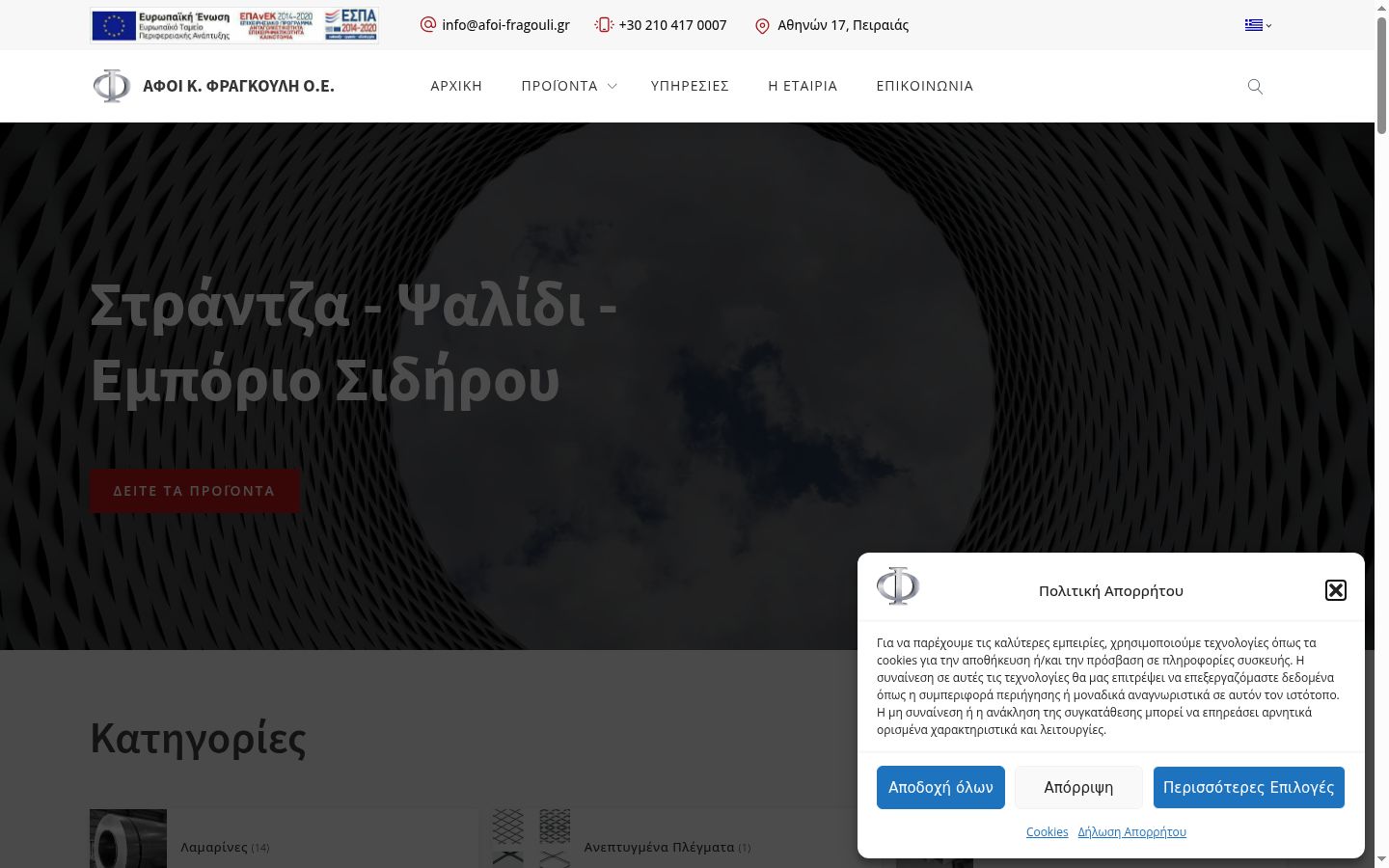1389x868 pixels.
Task: Expand the ΠΡΟΪΟΝΤΑ menu chevron
Action: click(612, 86)
